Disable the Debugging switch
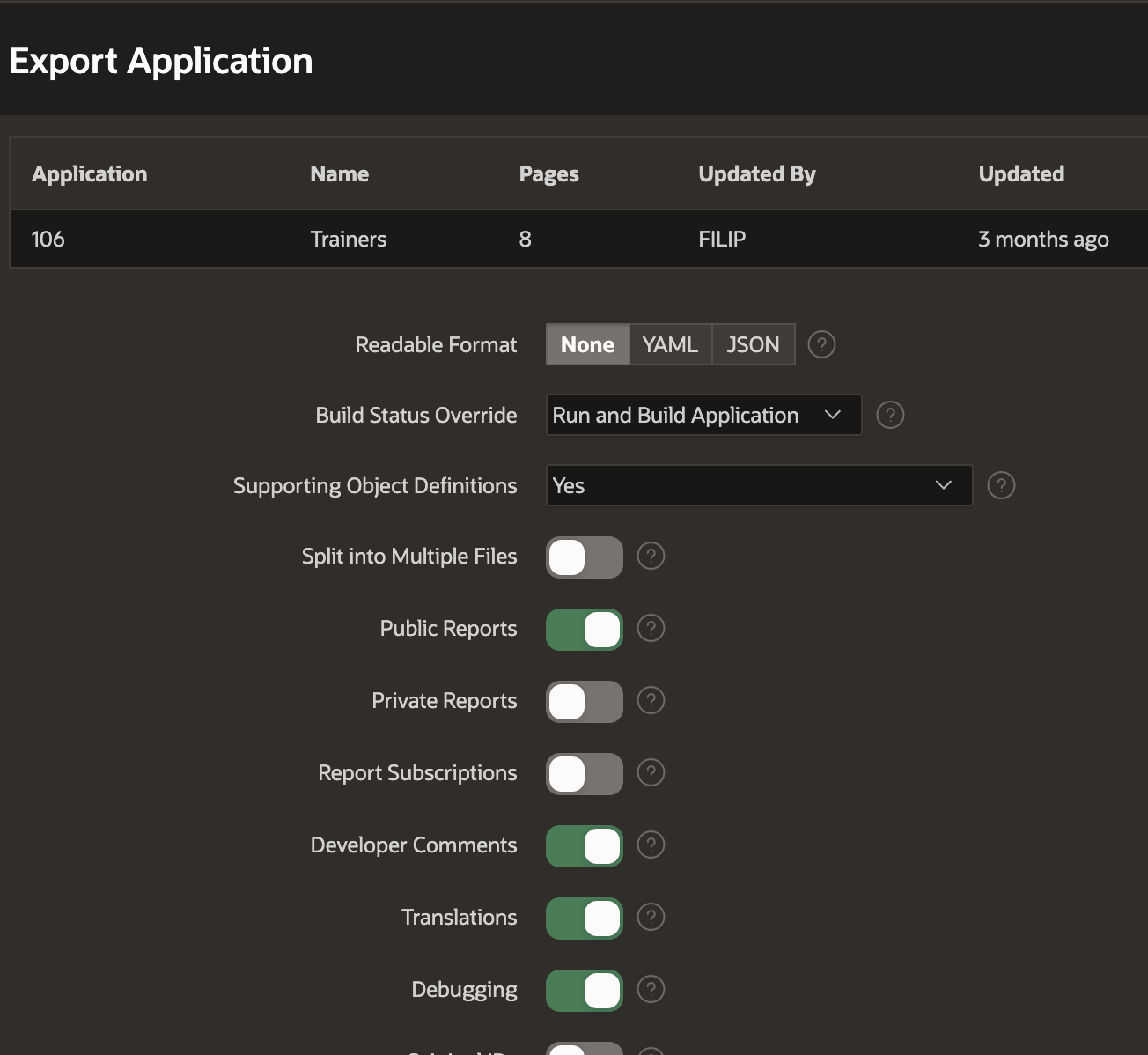The width and height of the screenshot is (1148, 1055). pyautogui.click(x=584, y=991)
